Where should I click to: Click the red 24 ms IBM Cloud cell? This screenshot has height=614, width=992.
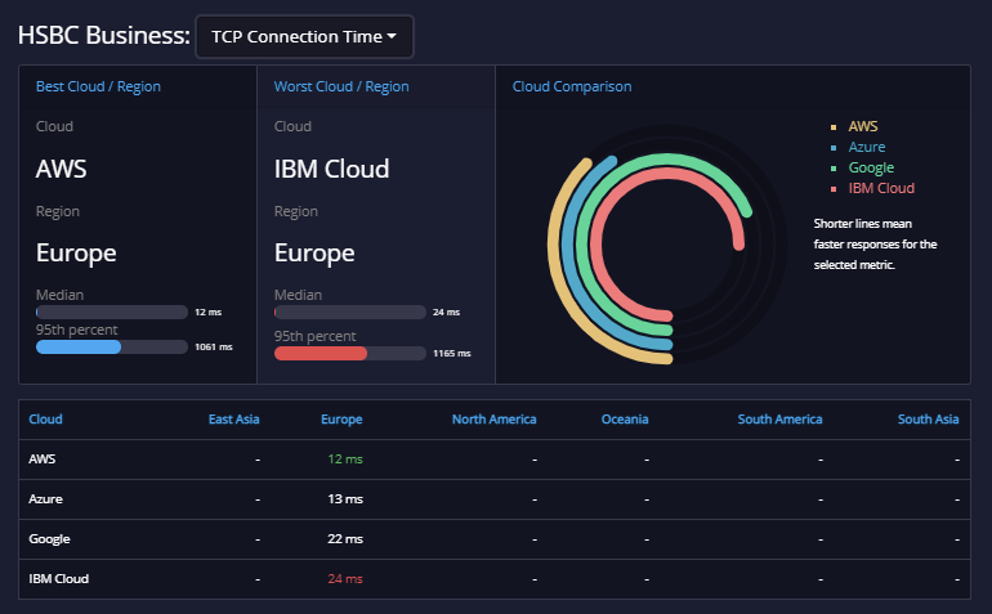345,579
